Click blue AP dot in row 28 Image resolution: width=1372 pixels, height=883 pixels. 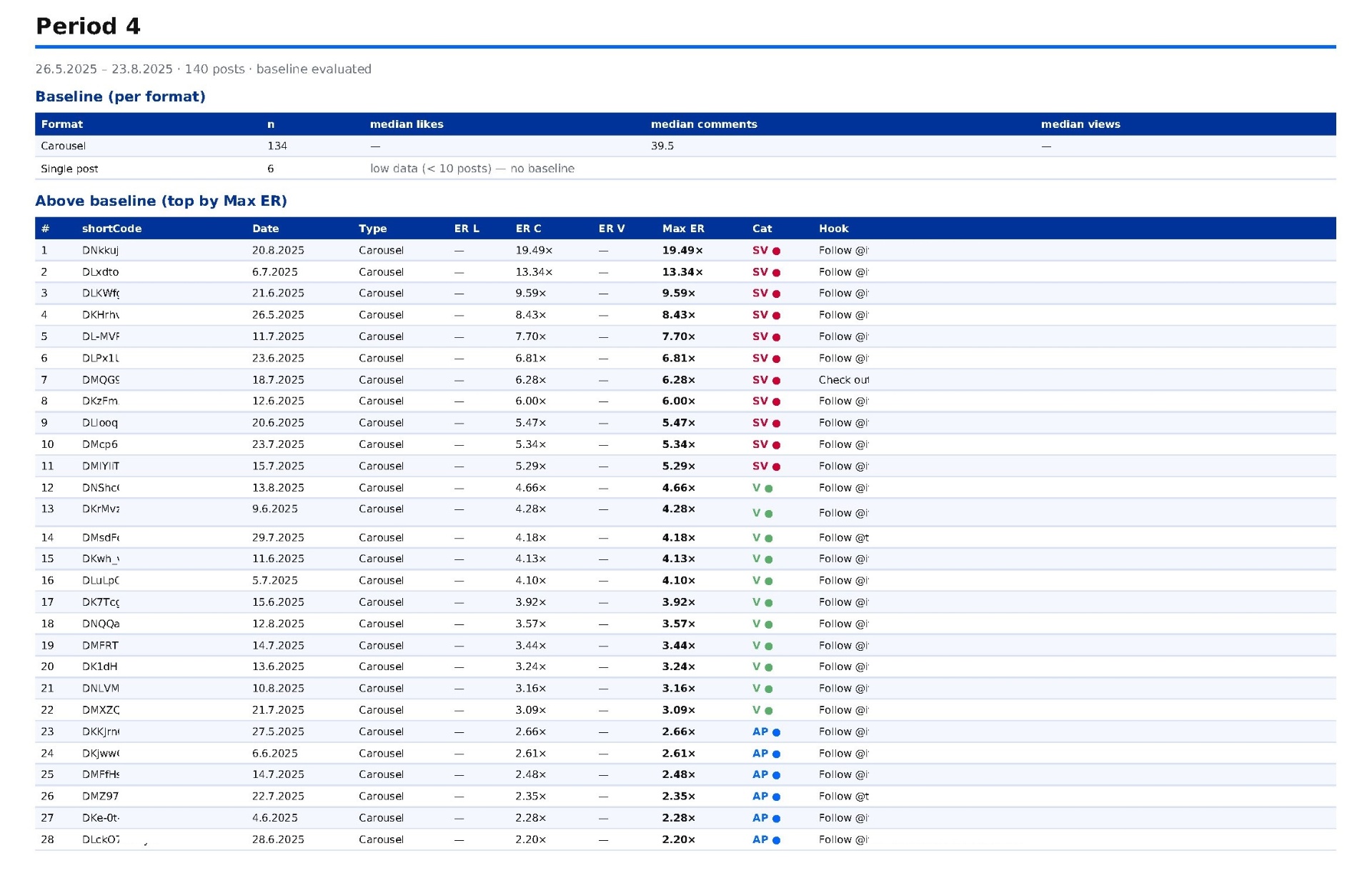pyautogui.click(x=776, y=840)
